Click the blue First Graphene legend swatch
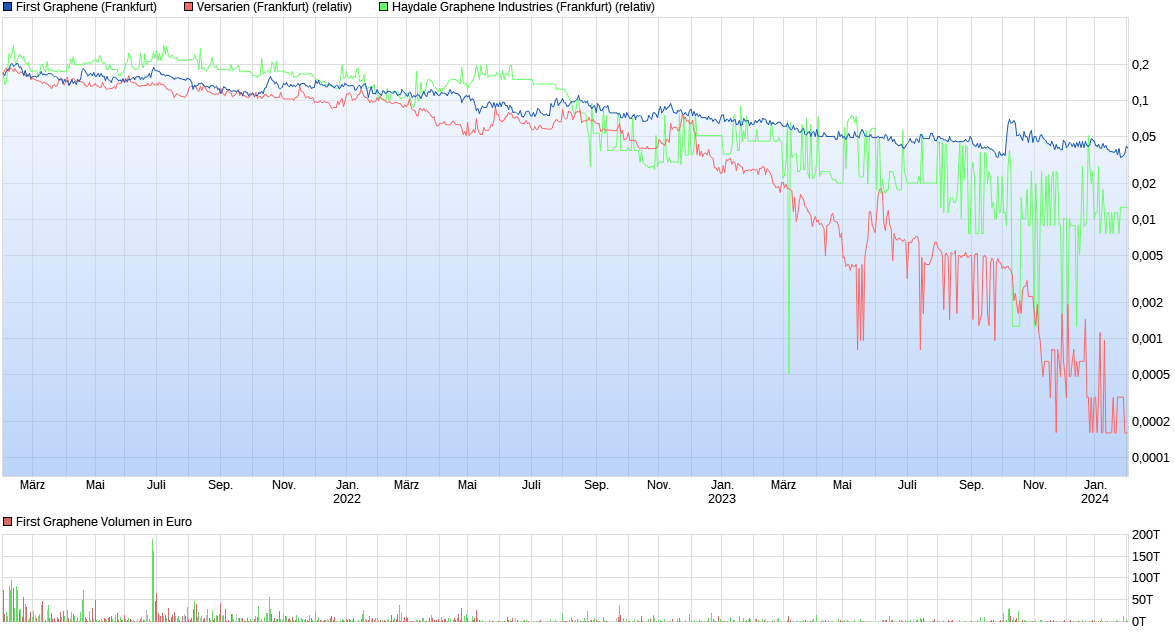The width and height of the screenshot is (1175, 633). (7, 7)
